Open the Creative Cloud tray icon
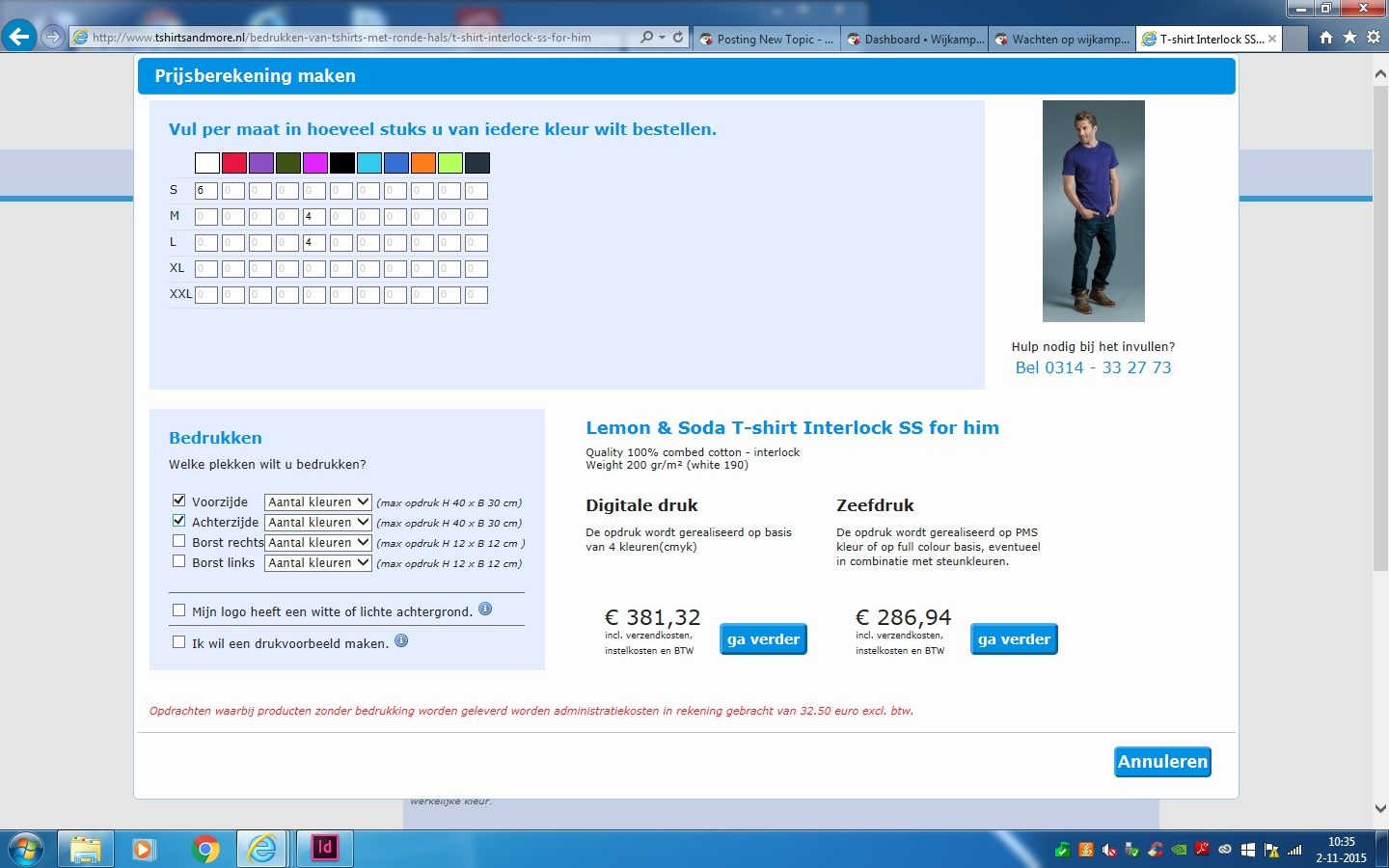This screenshot has height=868, width=1389. pyautogui.click(x=1225, y=850)
